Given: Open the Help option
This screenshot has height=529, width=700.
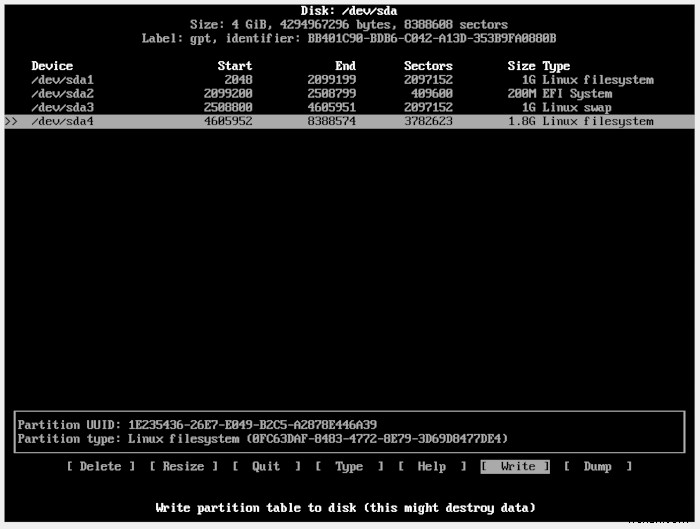Looking at the screenshot, I should coord(432,467).
